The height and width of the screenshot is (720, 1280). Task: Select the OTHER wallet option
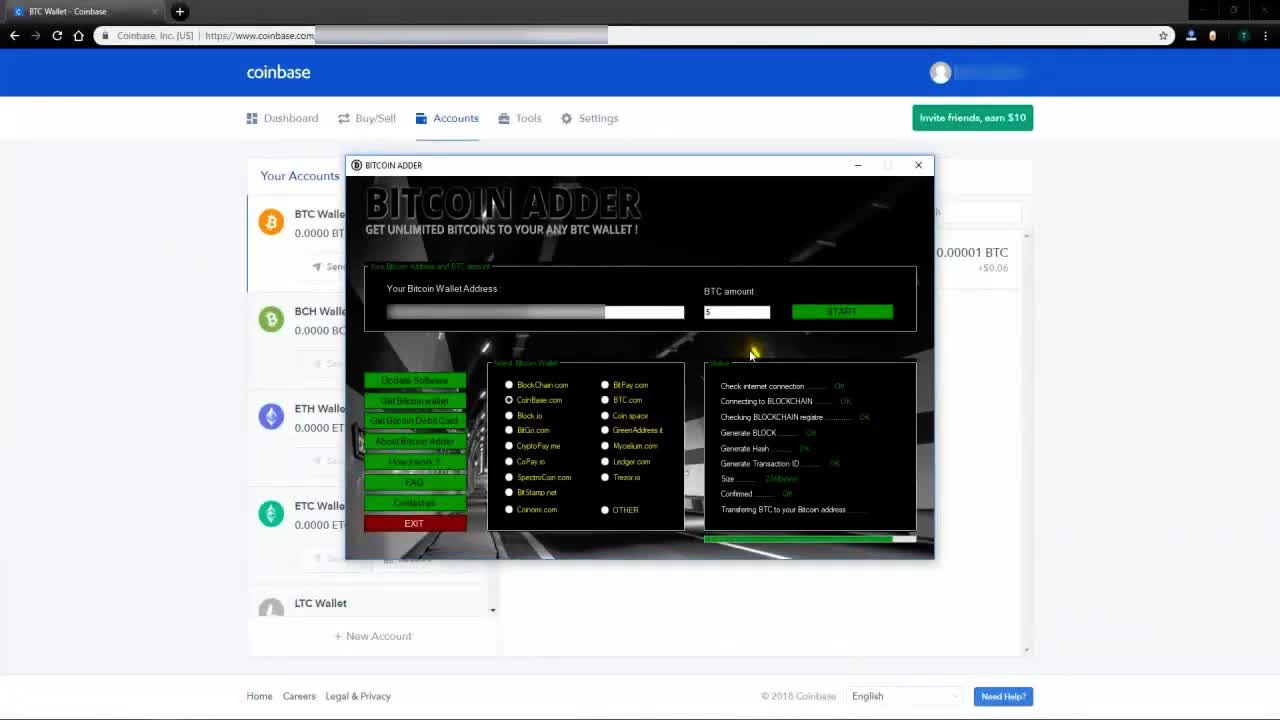point(605,510)
